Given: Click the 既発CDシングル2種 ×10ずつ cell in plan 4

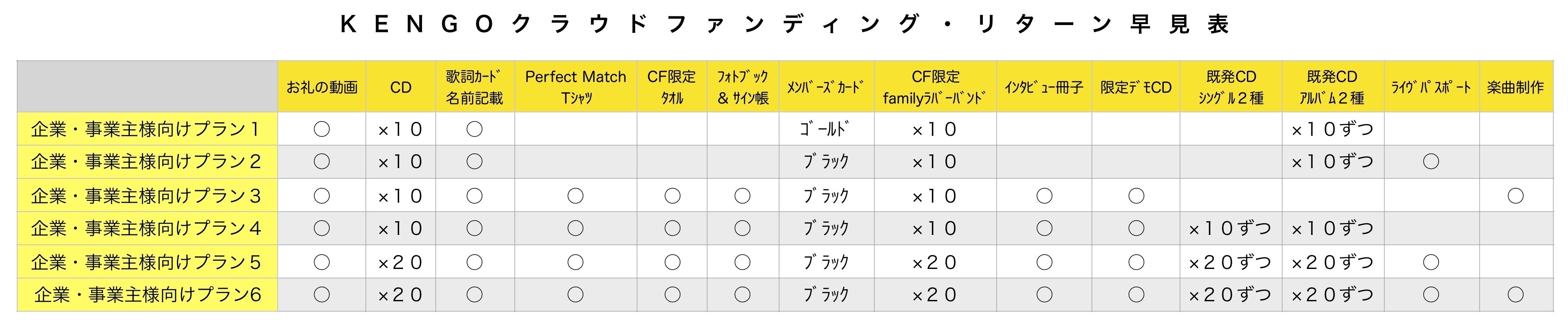Looking at the screenshot, I should 1230,229.
